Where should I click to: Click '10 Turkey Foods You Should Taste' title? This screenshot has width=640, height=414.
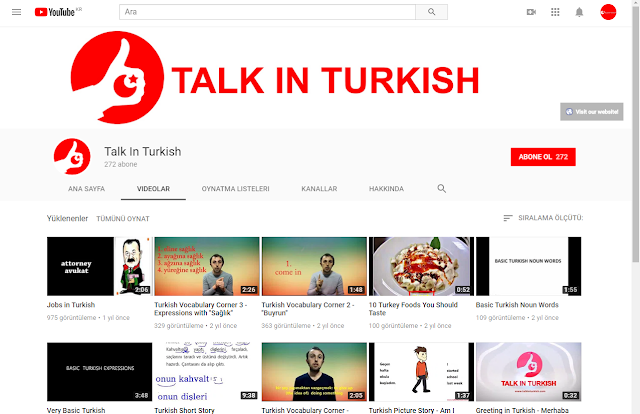[x=413, y=309]
